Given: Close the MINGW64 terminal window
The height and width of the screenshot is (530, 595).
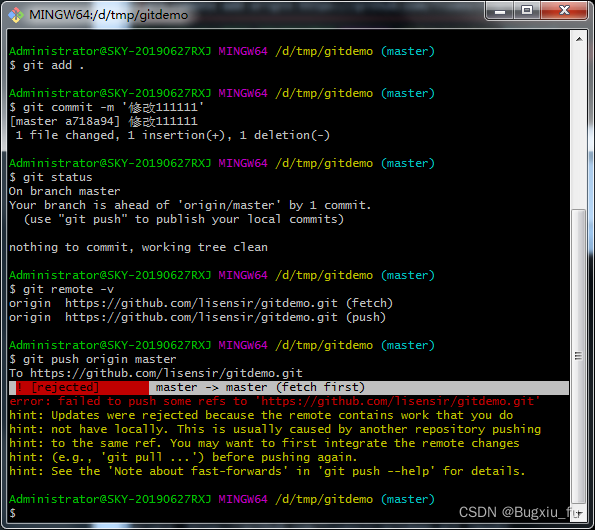Looking at the screenshot, I should (564, 11).
